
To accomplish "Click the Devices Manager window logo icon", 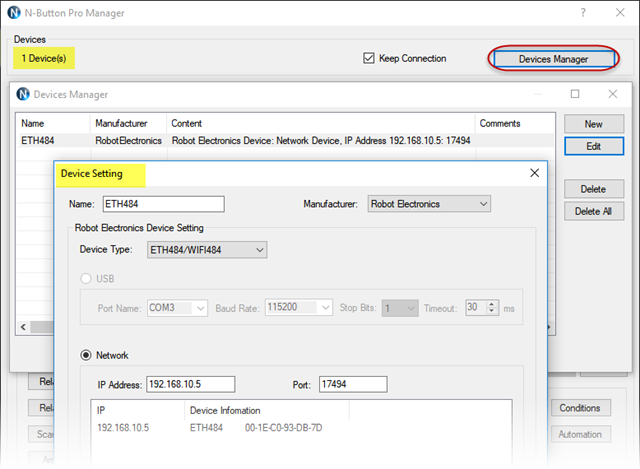I will tap(23, 94).
